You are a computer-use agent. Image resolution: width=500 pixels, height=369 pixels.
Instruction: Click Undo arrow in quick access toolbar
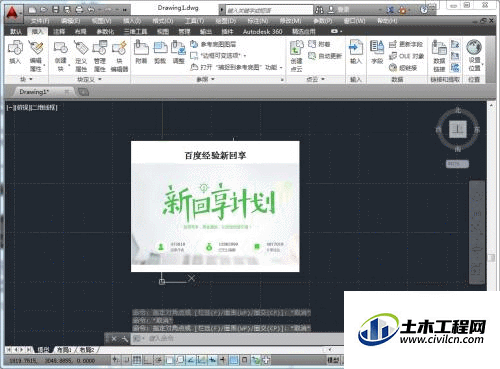tap(91, 10)
